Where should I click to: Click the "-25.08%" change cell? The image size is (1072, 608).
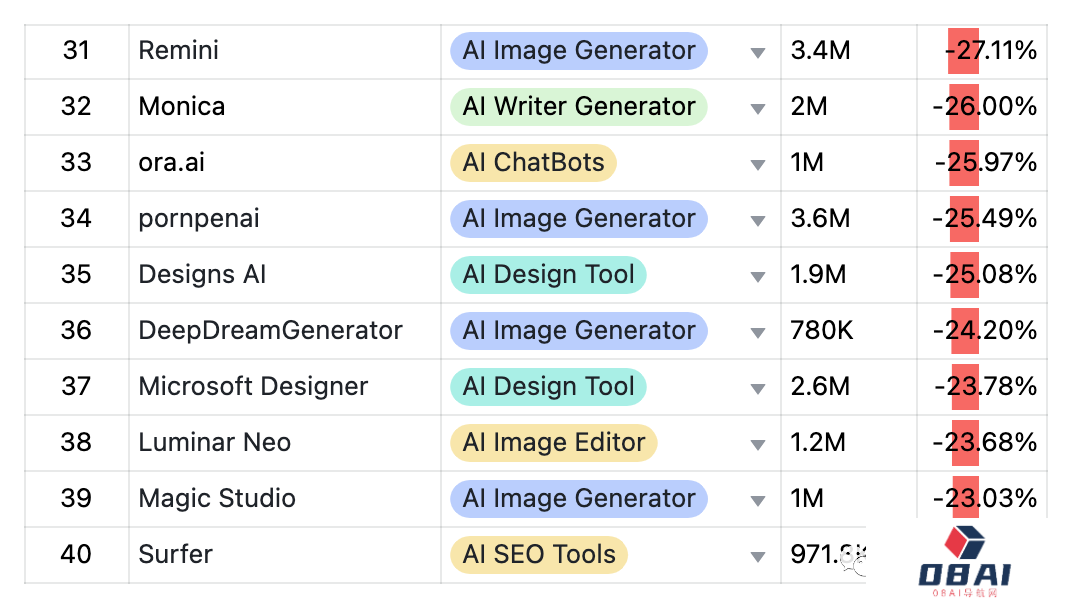click(982, 276)
